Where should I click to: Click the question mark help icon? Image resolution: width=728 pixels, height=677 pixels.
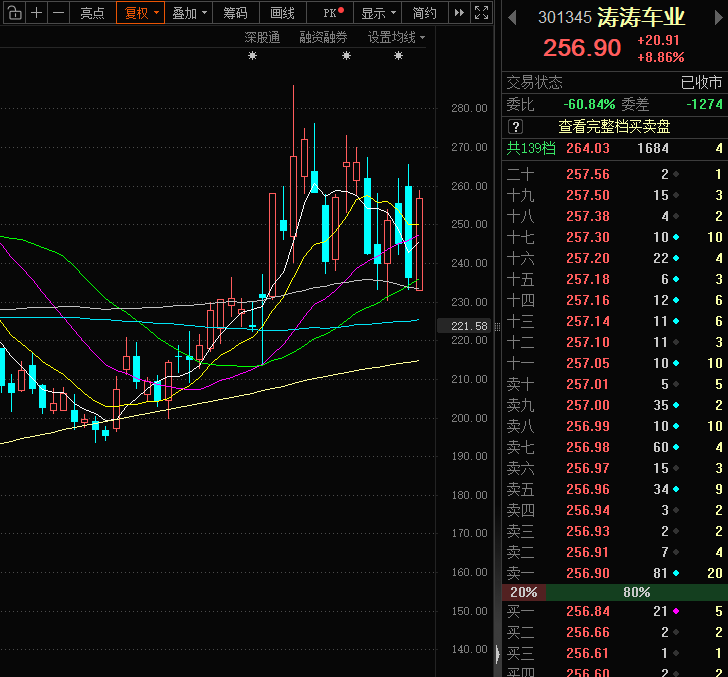(x=515, y=127)
